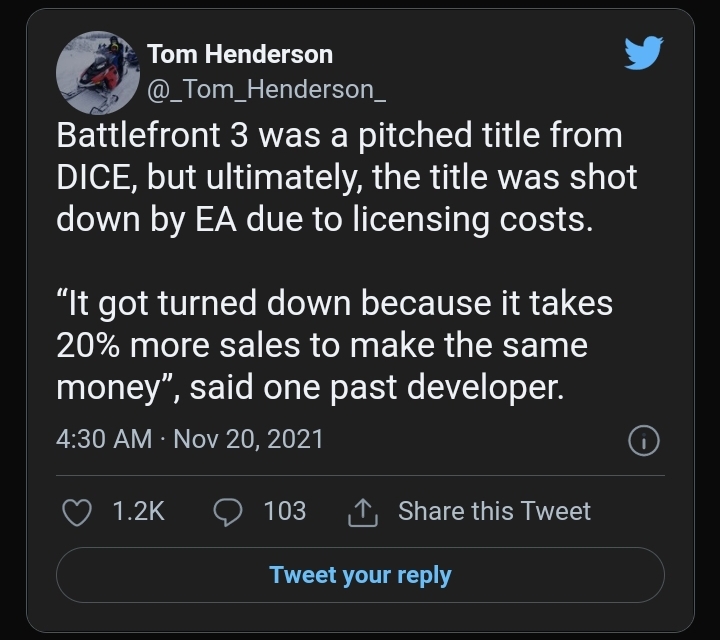Like the tweet with the heart icon

pos(77,512)
